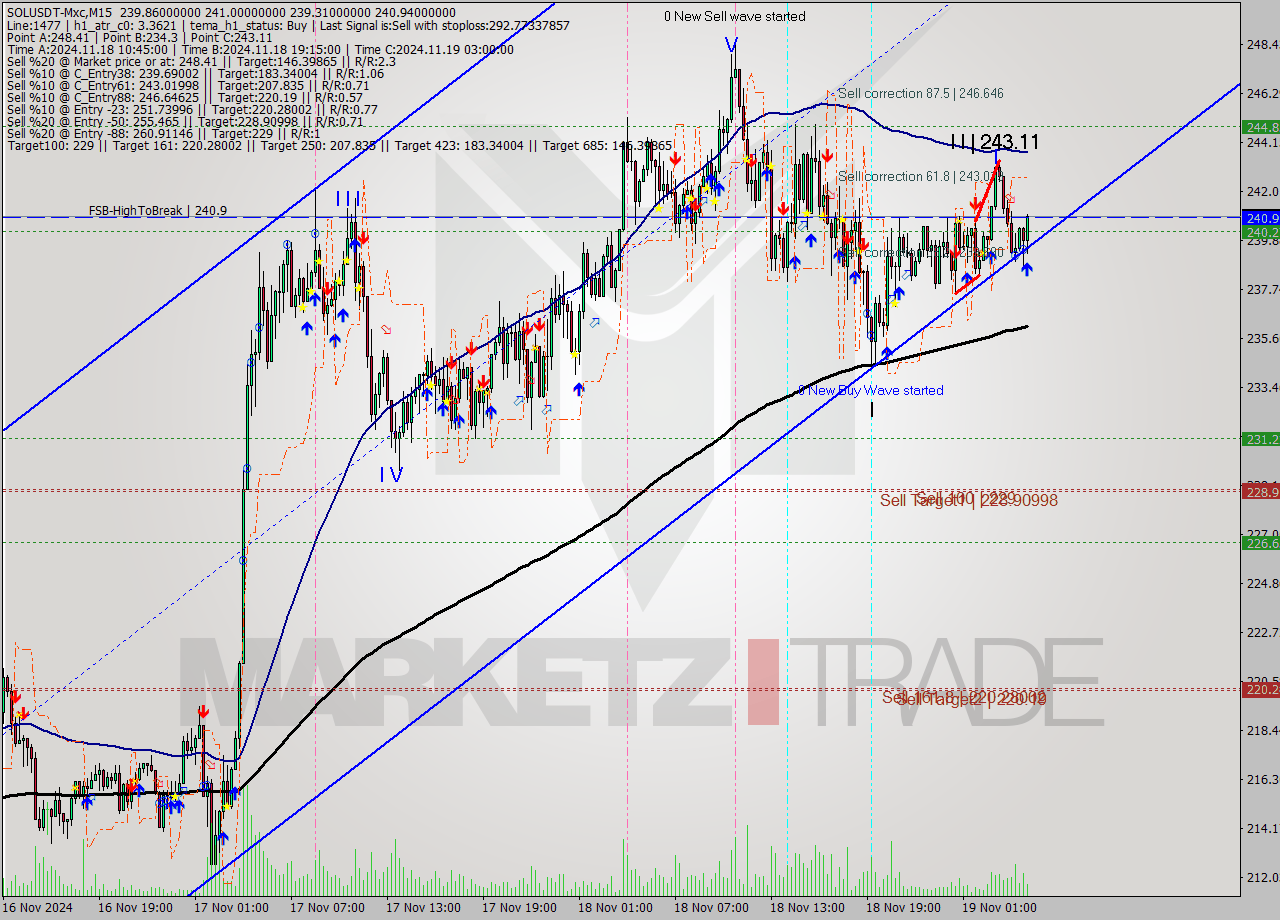
Task: Click the '16 Nov 19:00' time axis label
Action: point(135,908)
